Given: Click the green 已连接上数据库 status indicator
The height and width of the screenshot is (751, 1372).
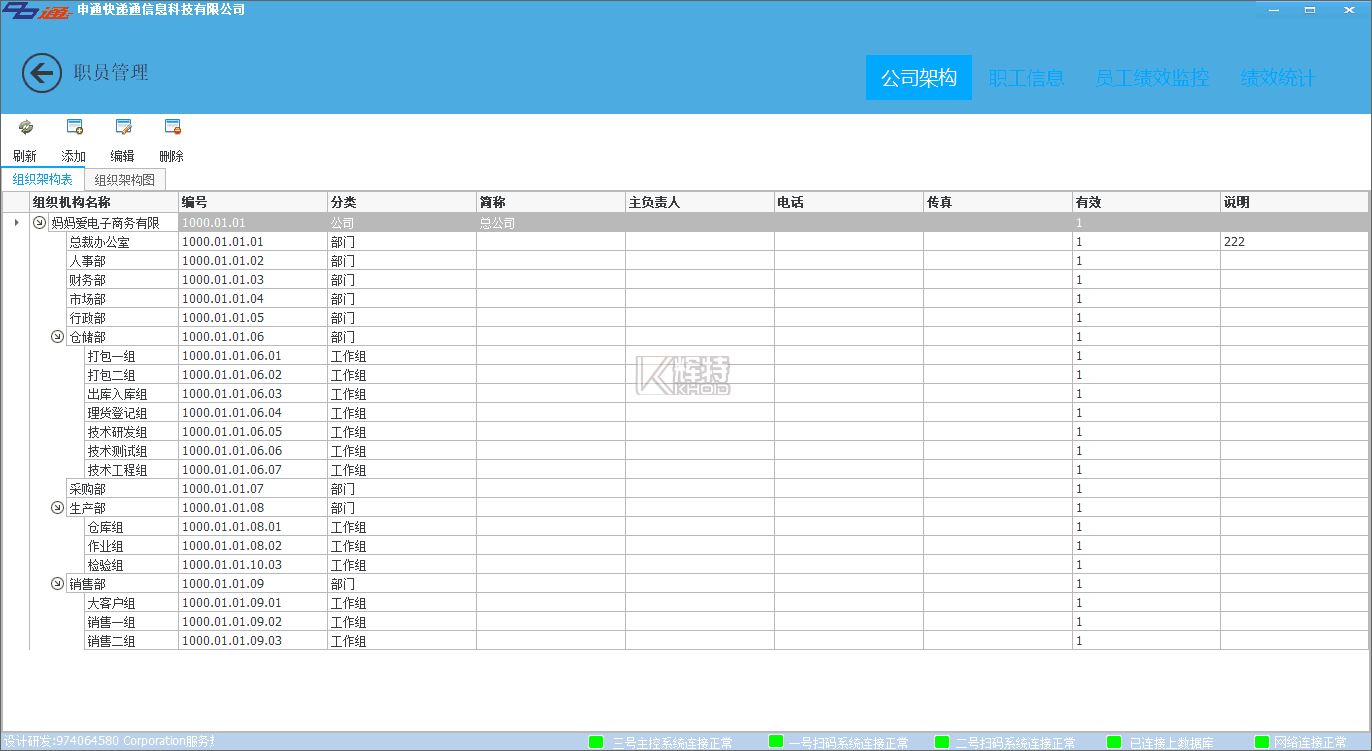Looking at the screenshot, I should 1114,742.
